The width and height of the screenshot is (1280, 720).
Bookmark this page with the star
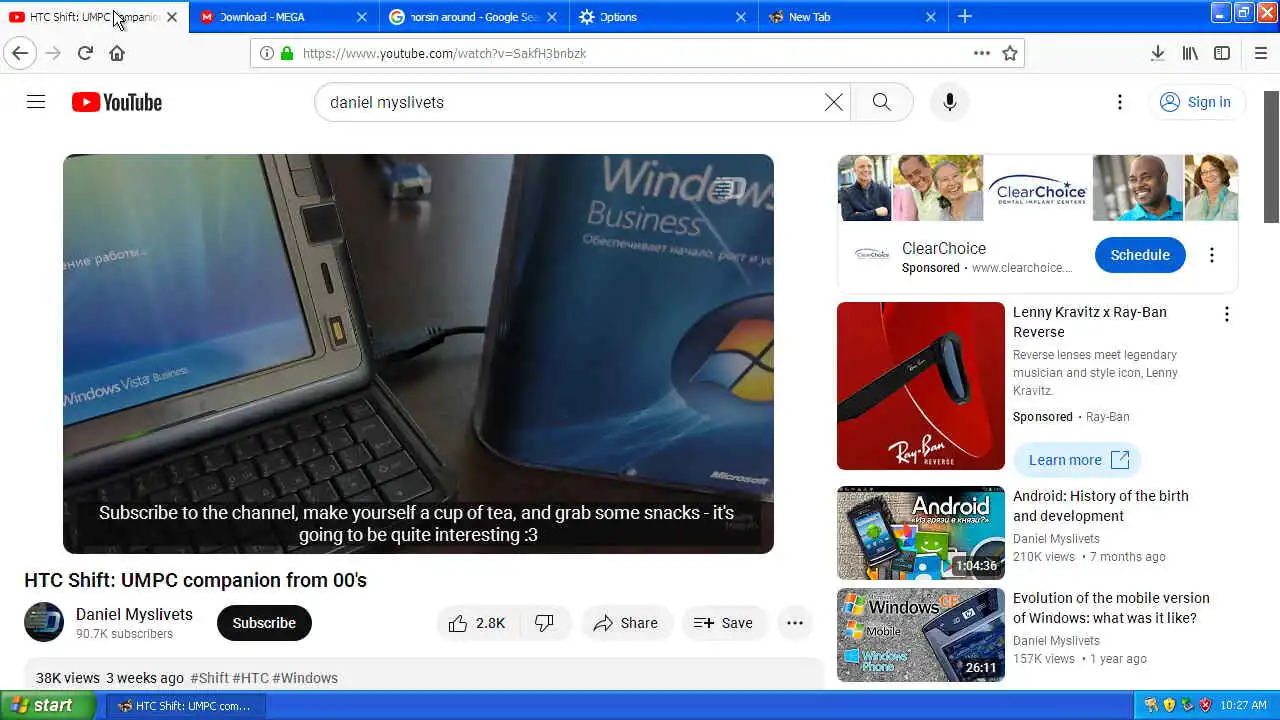pyautogui.click(x=1010, y=53)
